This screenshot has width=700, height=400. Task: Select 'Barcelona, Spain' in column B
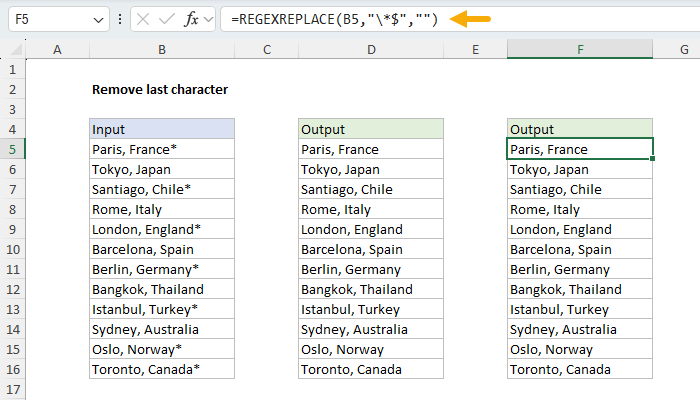pos(162,250)
